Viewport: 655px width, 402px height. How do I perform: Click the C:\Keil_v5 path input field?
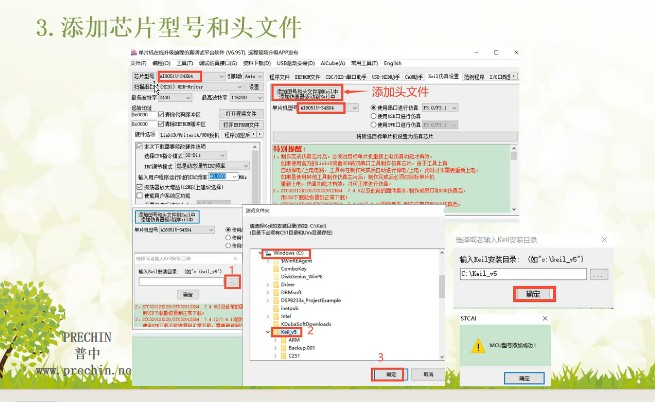(523, 274)
